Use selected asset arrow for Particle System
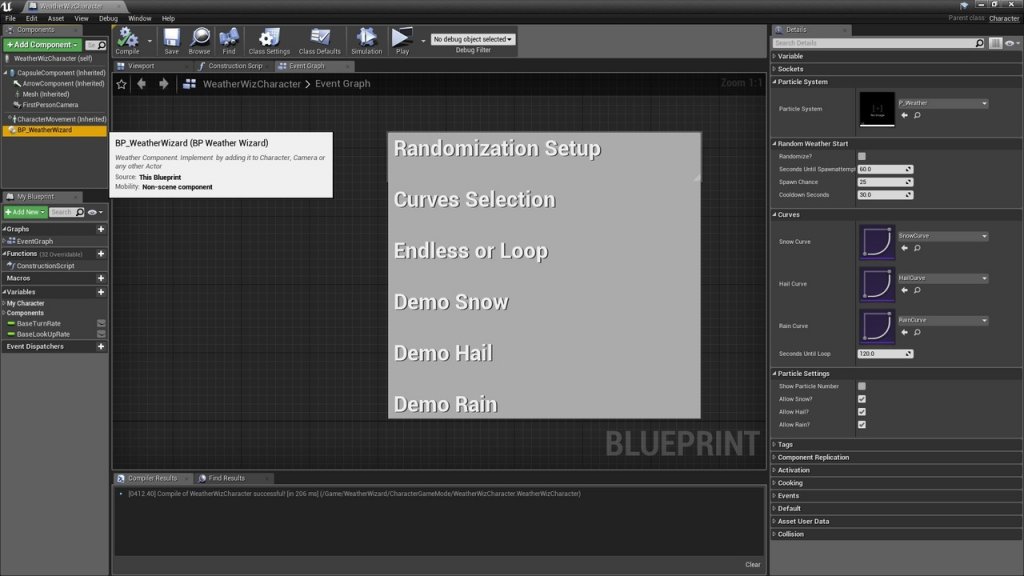 (x=904, y=115)
